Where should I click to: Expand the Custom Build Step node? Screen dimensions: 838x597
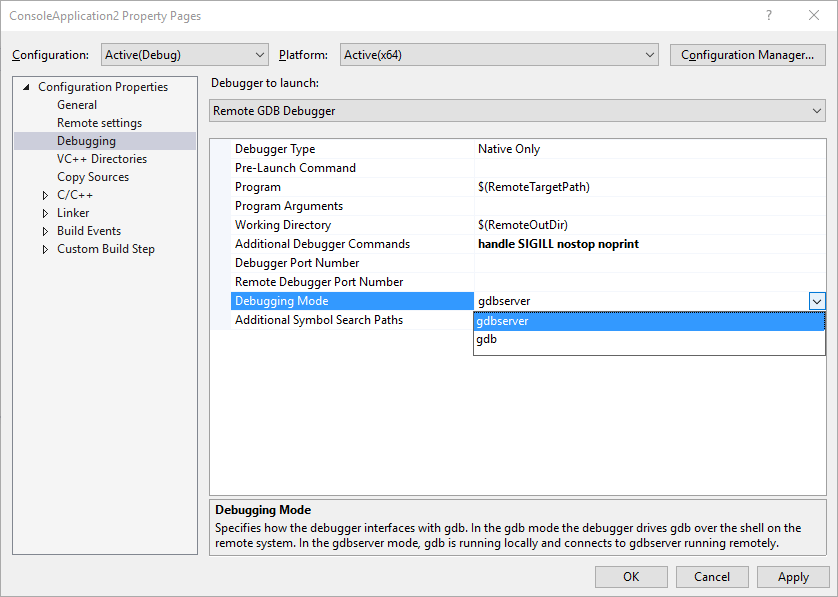[43, 248]
